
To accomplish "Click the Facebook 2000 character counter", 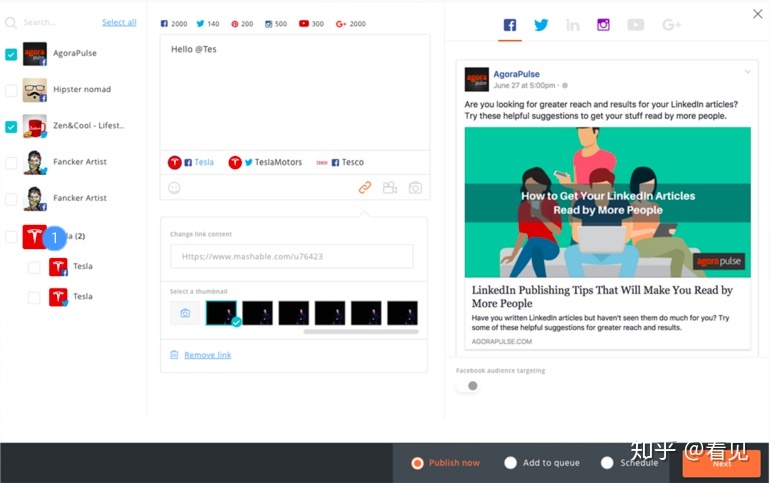I will tap(174, 24).
